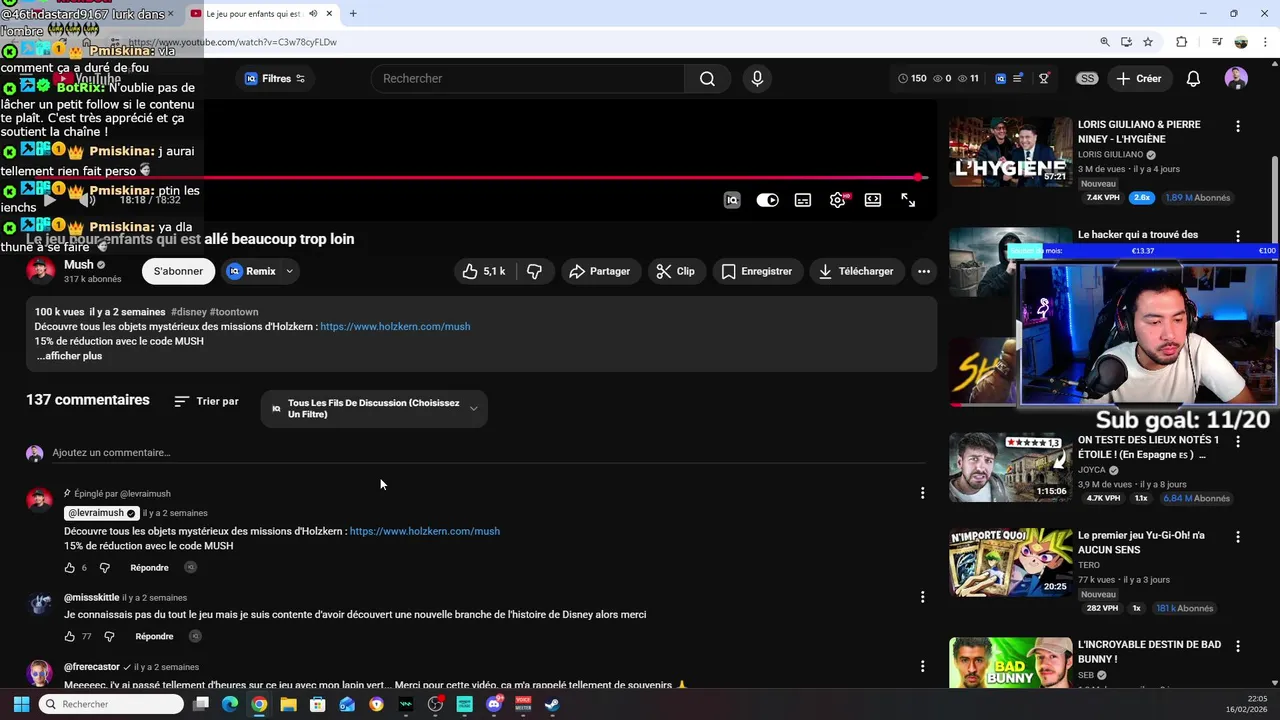Open the JOYCA 1 étoile video thumbnail
This screenshot has height=720, width=1280.
pos(1010,467)
